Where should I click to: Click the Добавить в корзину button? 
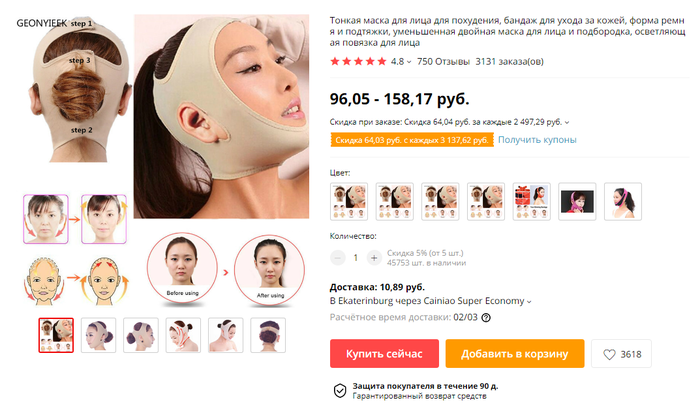click(x=515, y=354)
